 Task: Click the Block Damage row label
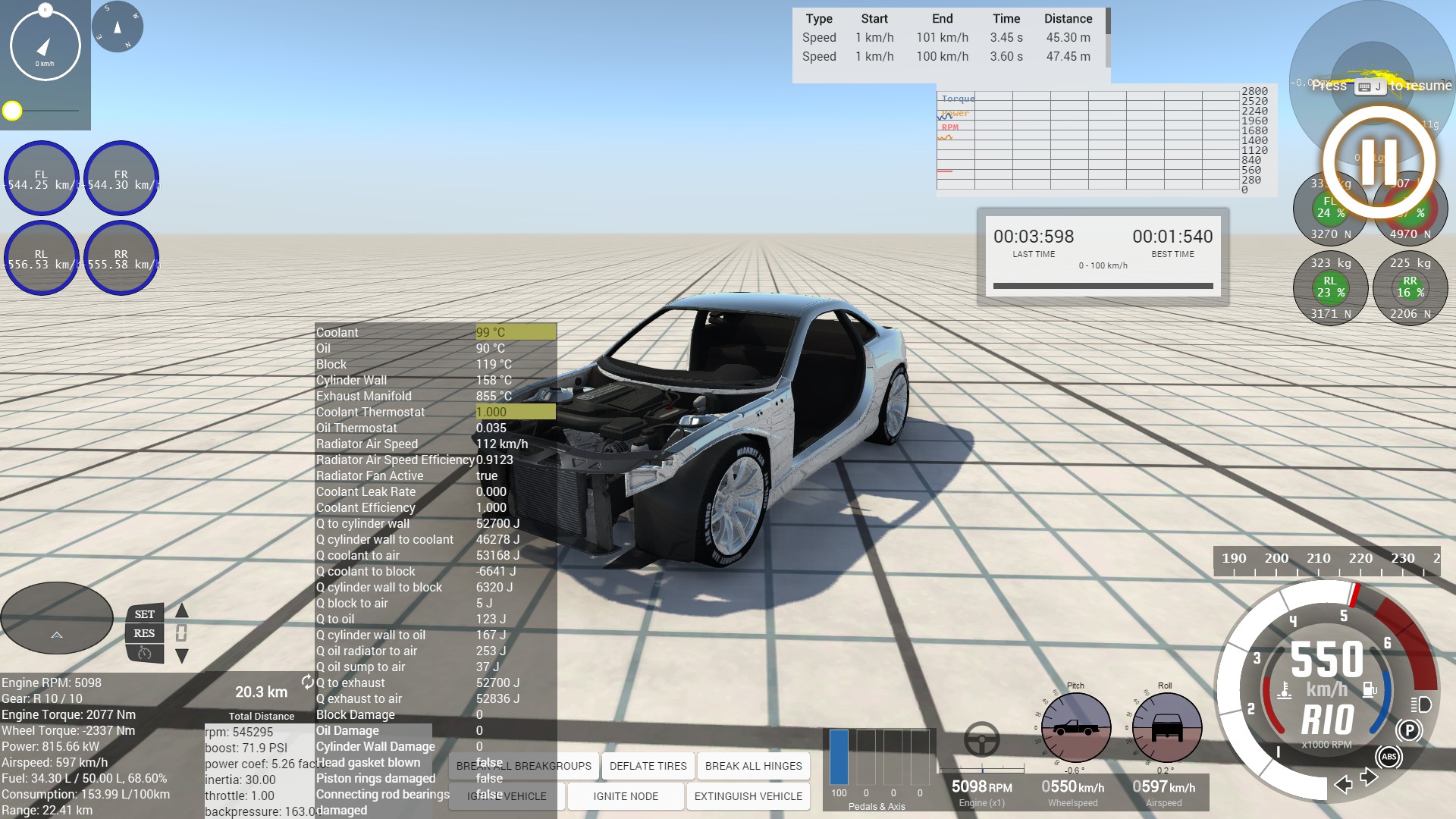pyautogui.click(x=355, y=714)
